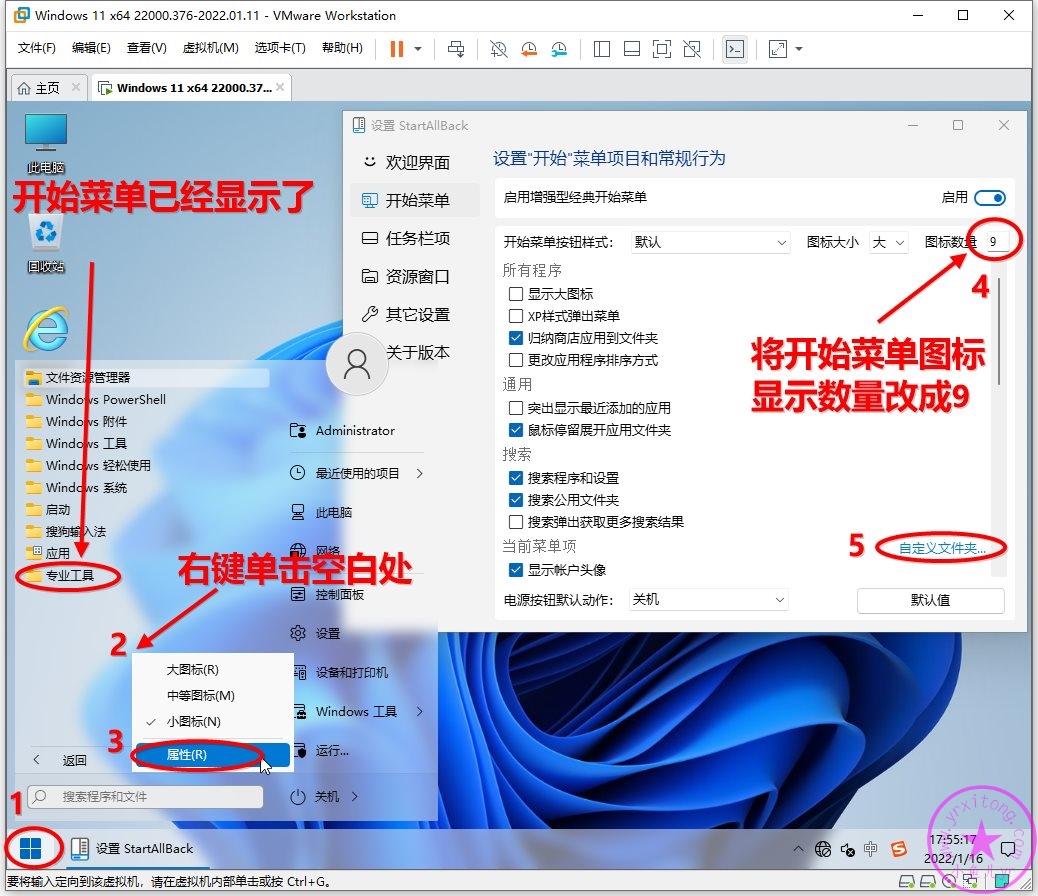The height and width of the screenshot is (896, 1038).
Task: Click the Windows Start button on taskbar
Action: (x=30, y=848)
